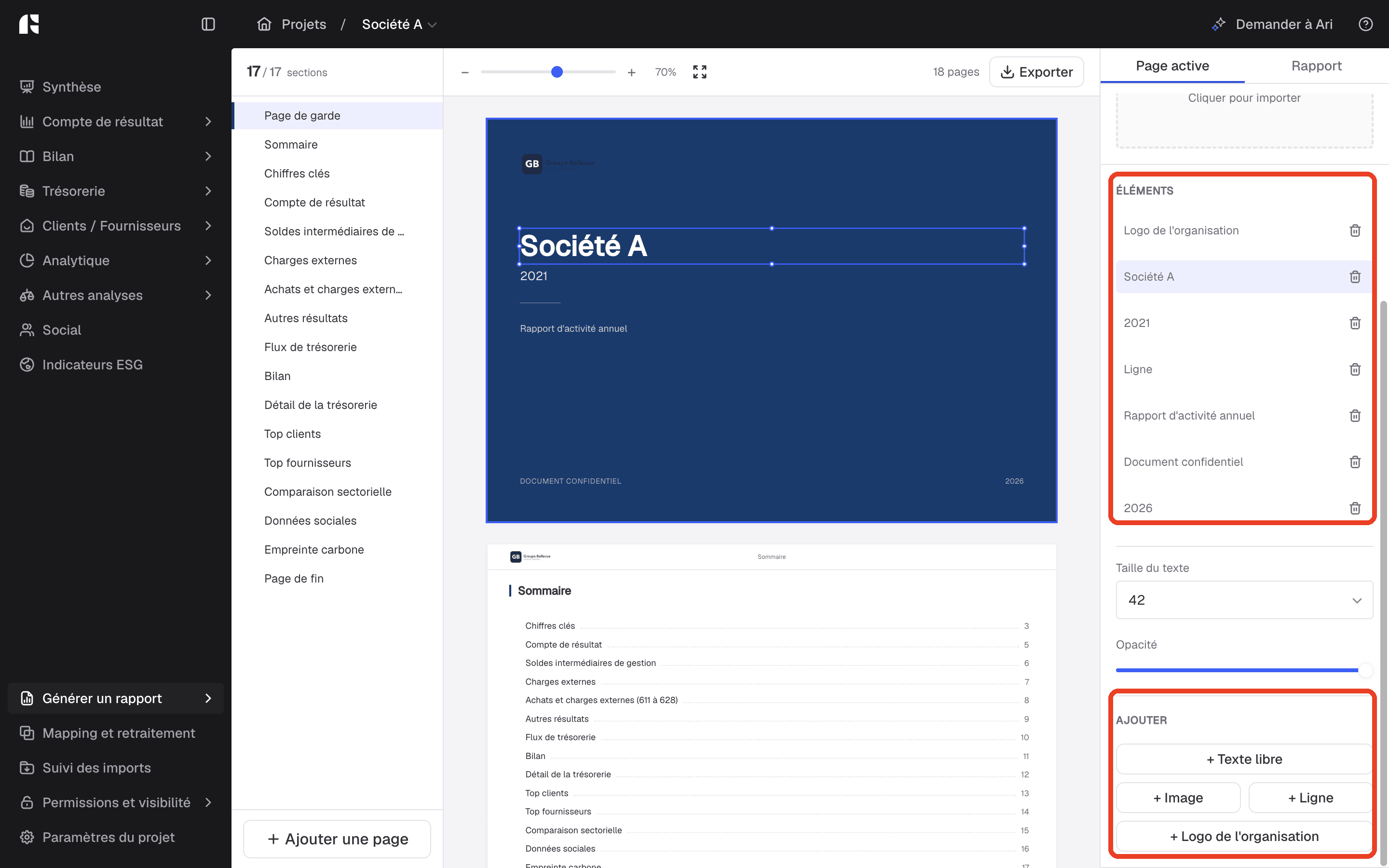The height and width of the screenshot is (868, 1389).
Task: Delete the Document confidentiel element
Action: [x=1355, y=462]
